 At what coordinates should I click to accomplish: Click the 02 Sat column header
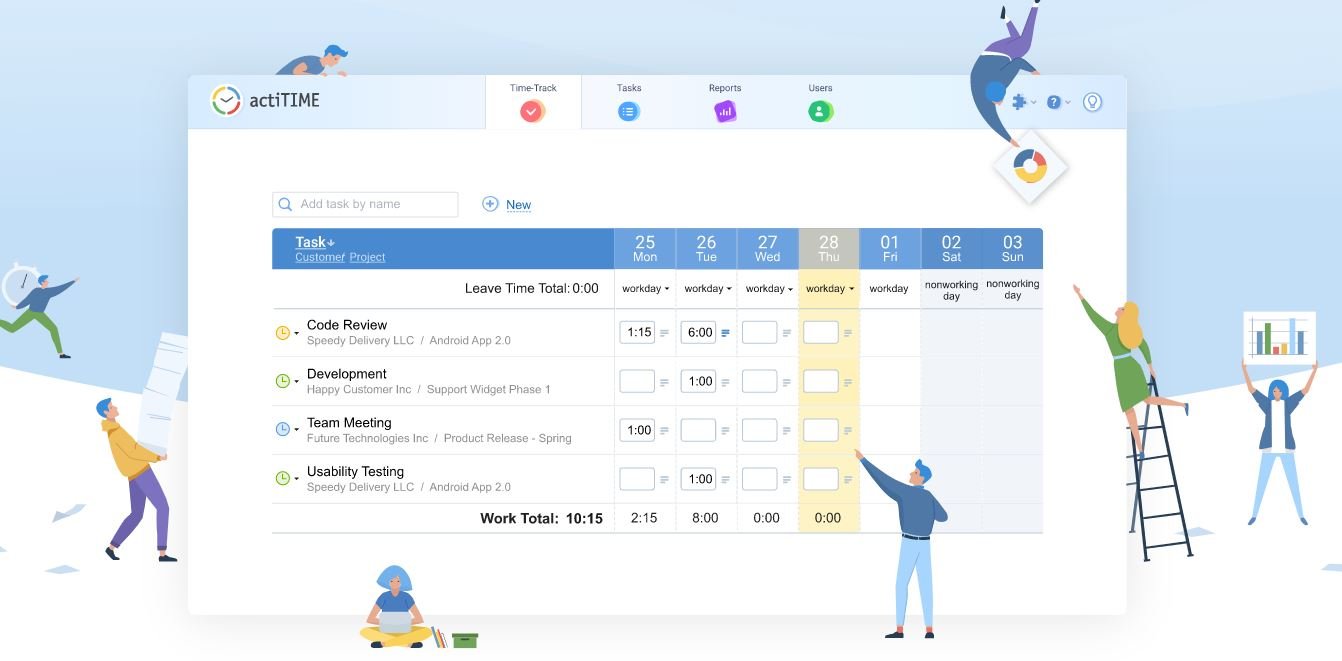(x=951, y=249)
